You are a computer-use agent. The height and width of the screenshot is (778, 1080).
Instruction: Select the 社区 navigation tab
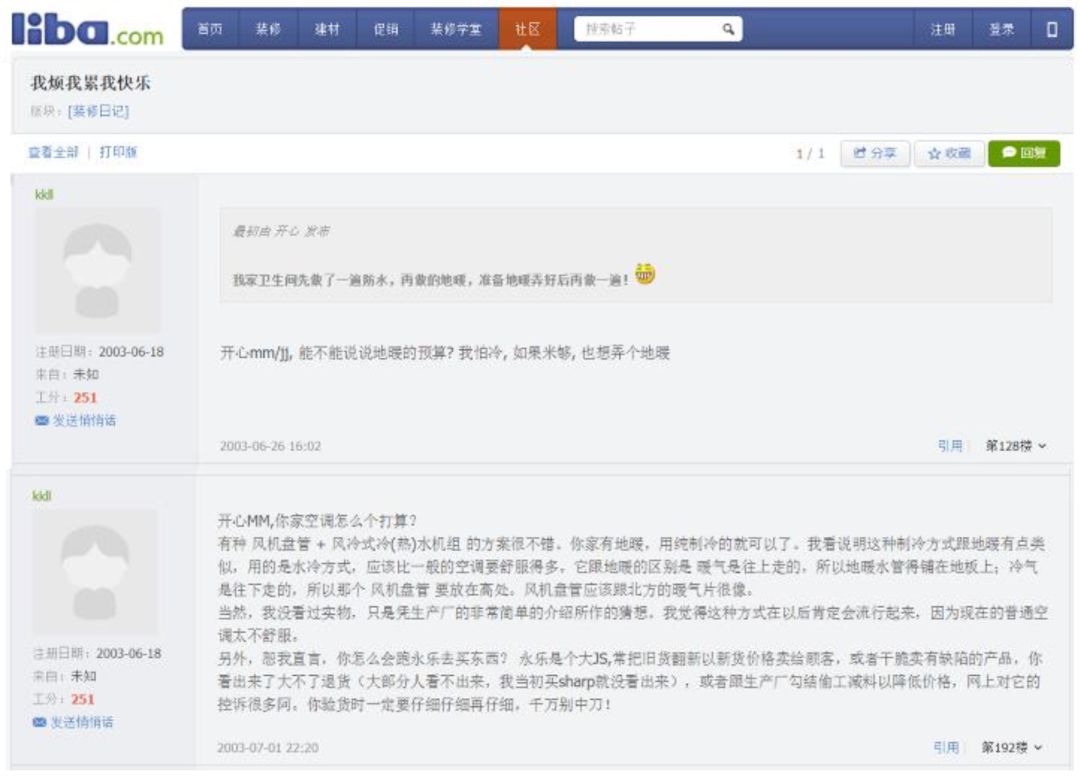point(528,29)
